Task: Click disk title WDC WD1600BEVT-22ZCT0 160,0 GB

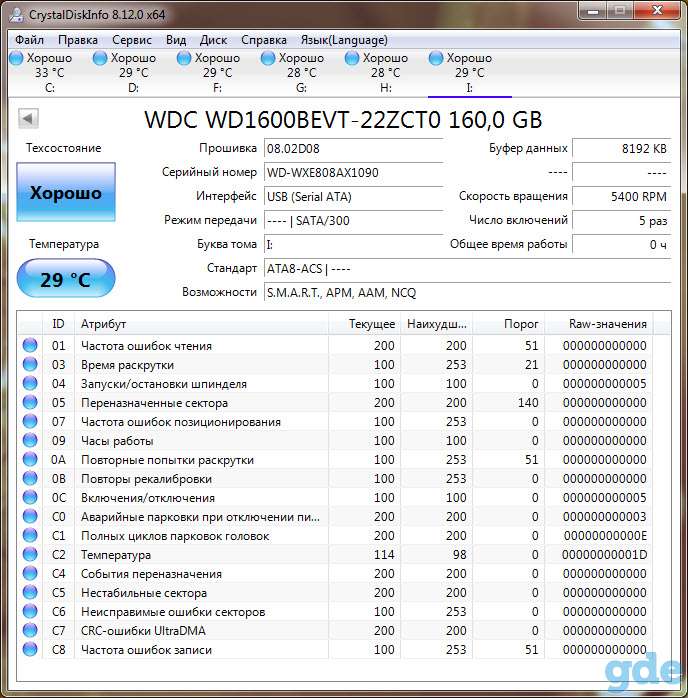Action: click(x=343, y=119)
